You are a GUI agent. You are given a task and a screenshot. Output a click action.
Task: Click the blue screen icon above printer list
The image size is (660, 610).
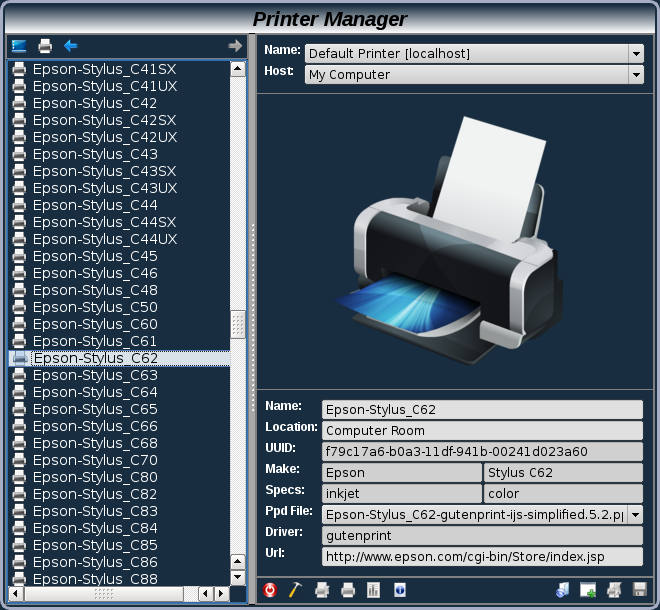19,45
